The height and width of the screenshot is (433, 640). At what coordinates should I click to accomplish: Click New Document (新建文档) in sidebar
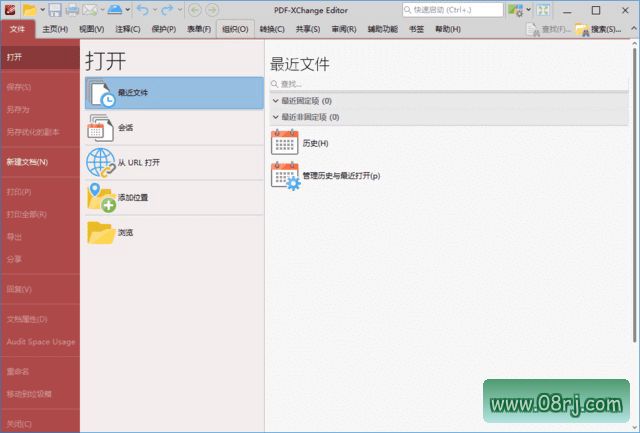pos(27,161)
